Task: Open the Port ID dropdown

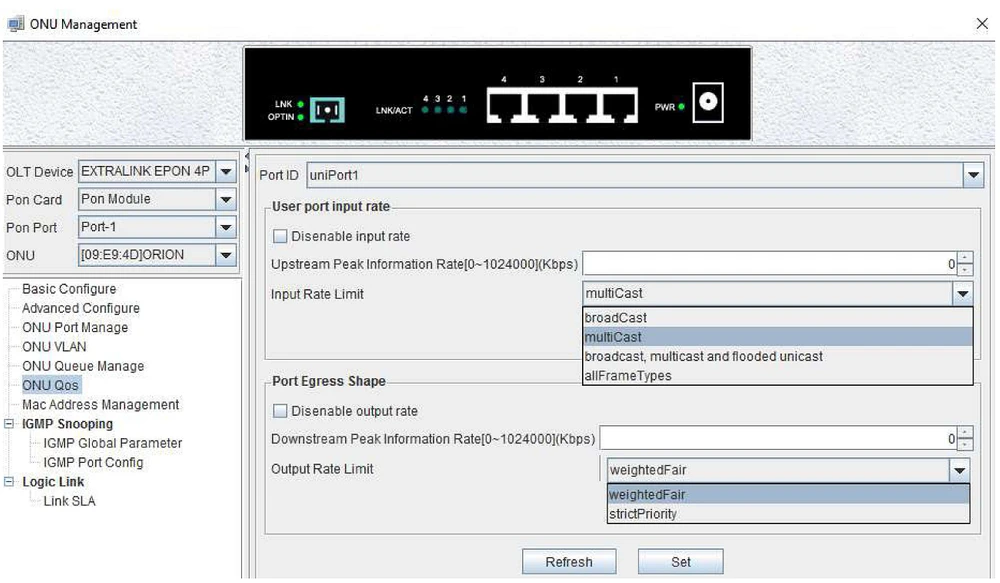Action: pyautogui.click(x=973, y=176)
